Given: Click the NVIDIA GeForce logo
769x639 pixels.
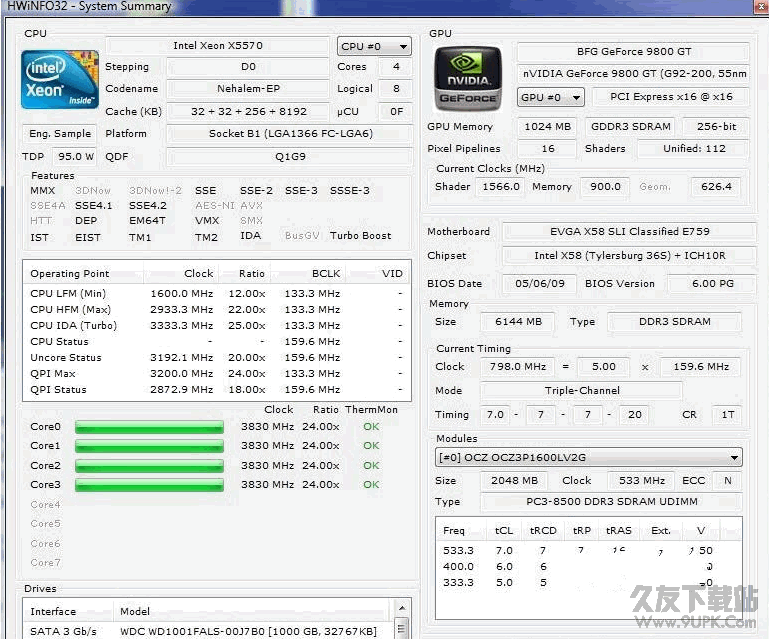Looking at the screenshot, I should (468, 78).
